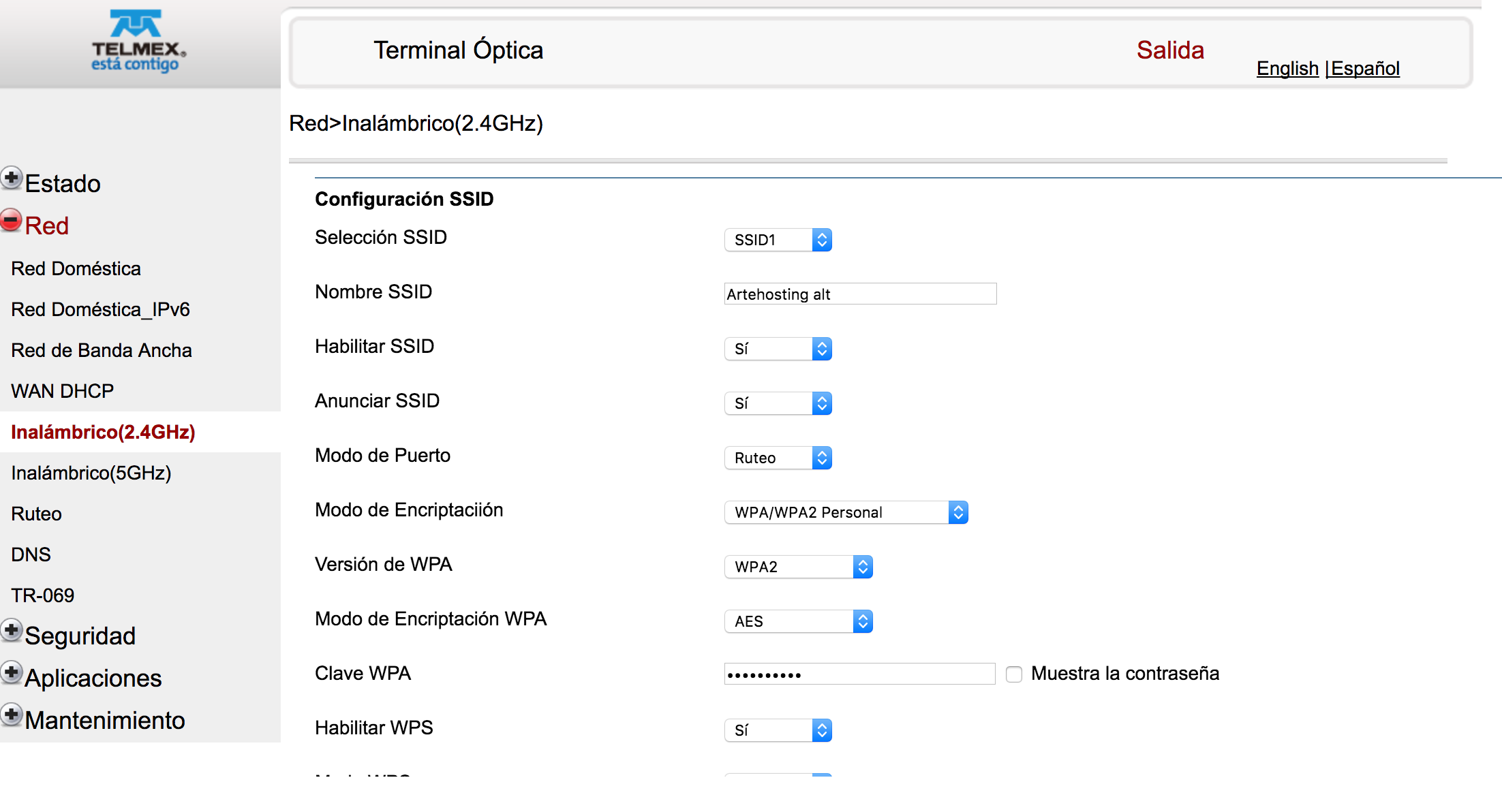This screenshot has width=1502, height=812.
Task: Go to Red Doméstica page
Action: coord(76,268)
